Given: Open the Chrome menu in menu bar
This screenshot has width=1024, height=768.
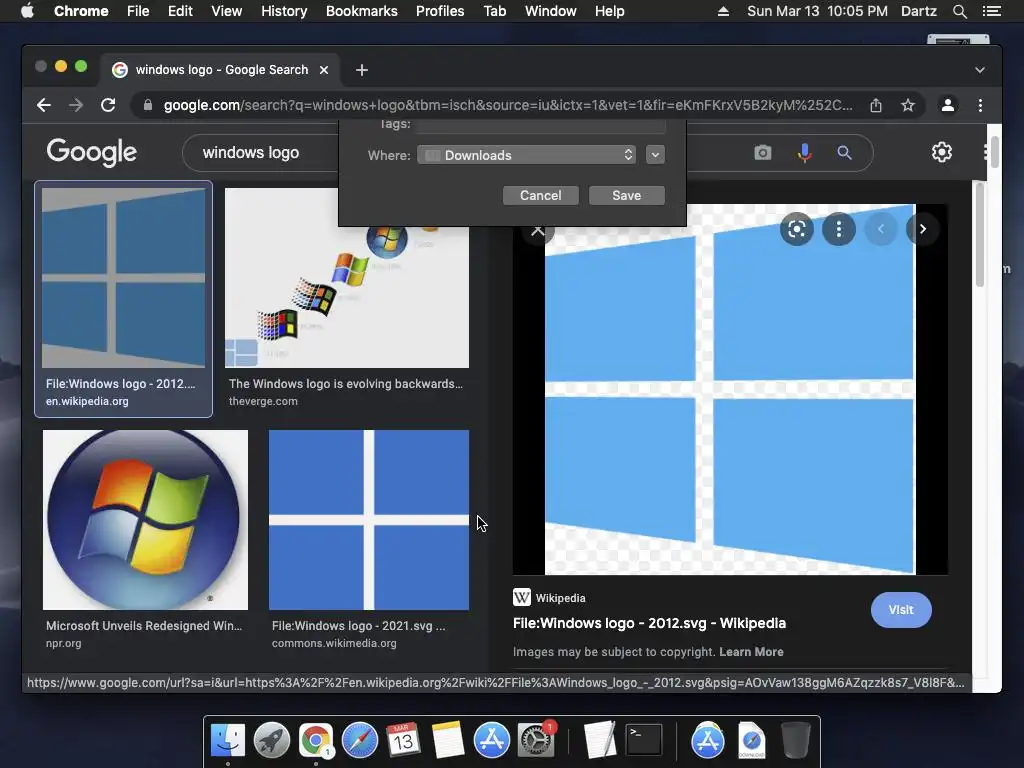Looking at the screenshot, I should tap(81, 11).
